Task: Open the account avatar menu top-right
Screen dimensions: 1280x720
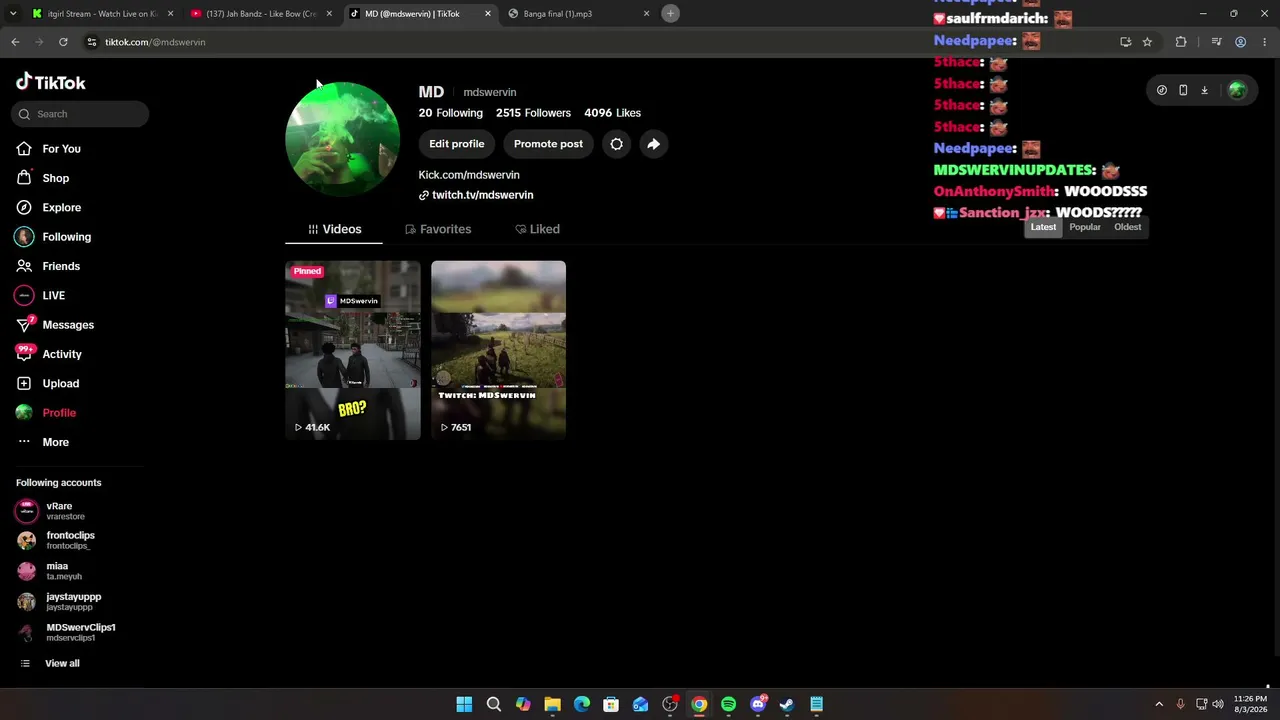Action: (1237, 90)
